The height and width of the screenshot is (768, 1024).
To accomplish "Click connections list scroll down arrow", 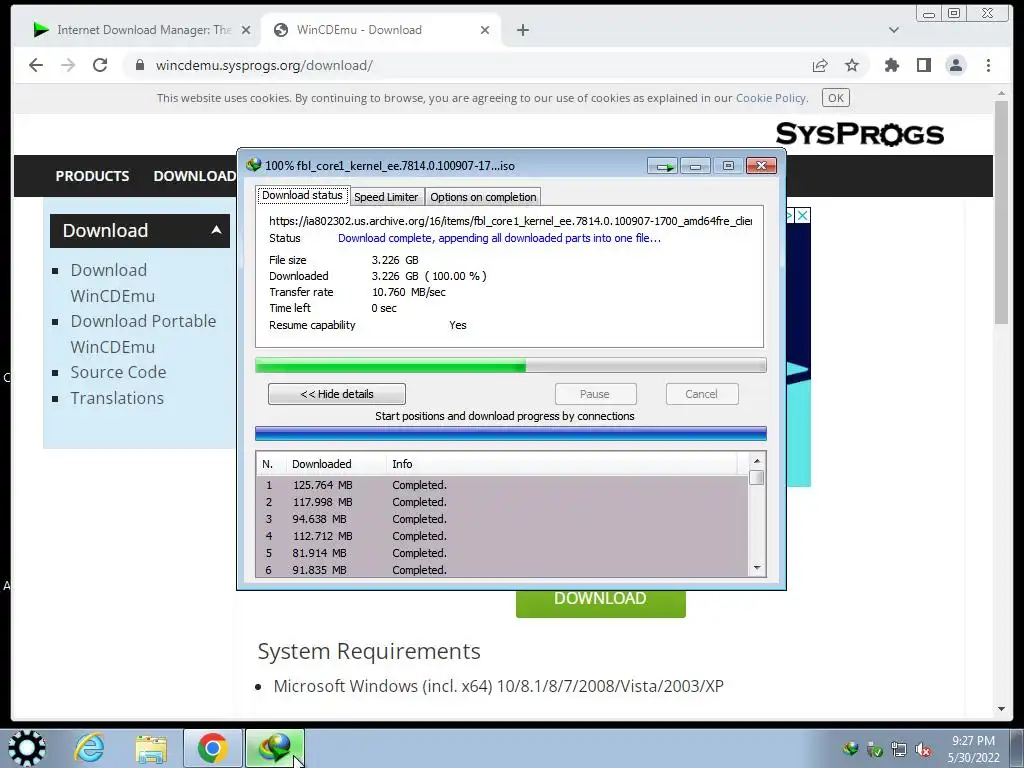I will pyautogui.click(x=757, y=568).
